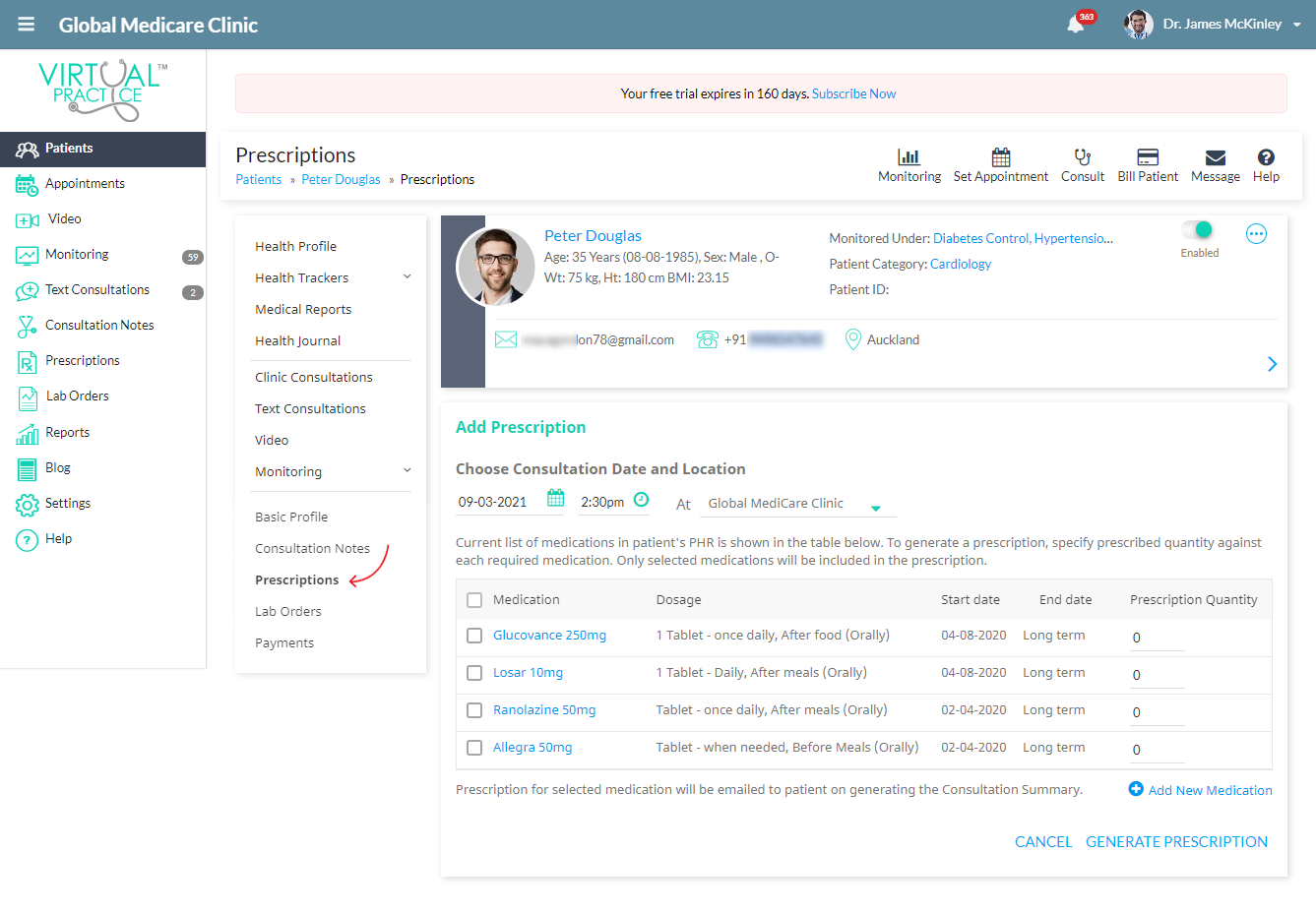Open Video camera icon in the sidebar

[x=27, y=219]
